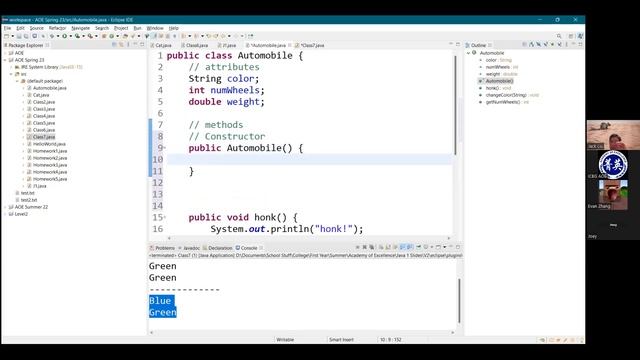Click the Open Perspective icon
Image resolution: width=640 pixels, height=360 pixels.
[x=571, y=36]
